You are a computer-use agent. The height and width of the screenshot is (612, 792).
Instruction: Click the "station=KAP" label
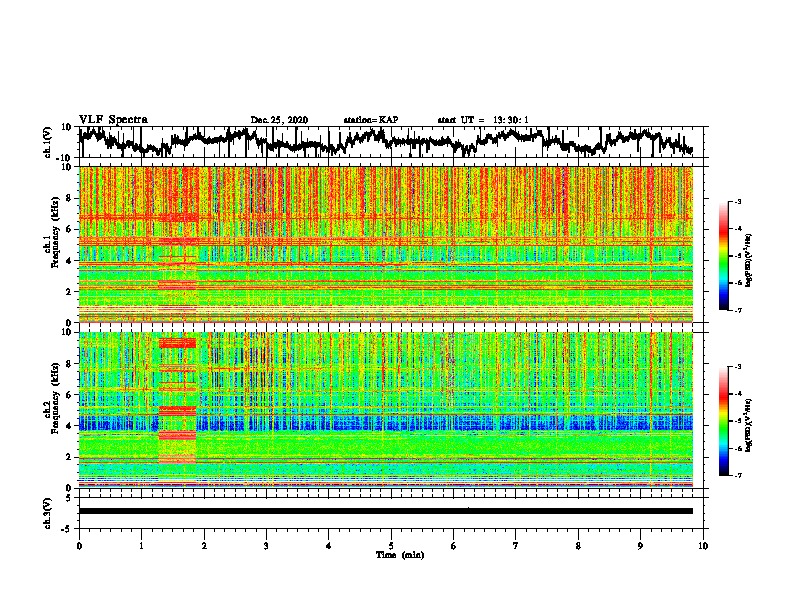(x=371, y=120)
